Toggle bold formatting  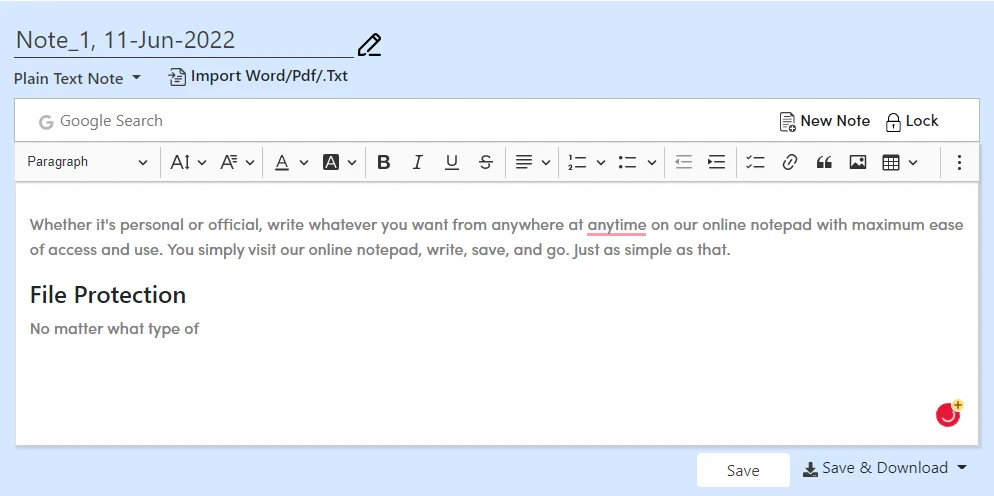383,162
